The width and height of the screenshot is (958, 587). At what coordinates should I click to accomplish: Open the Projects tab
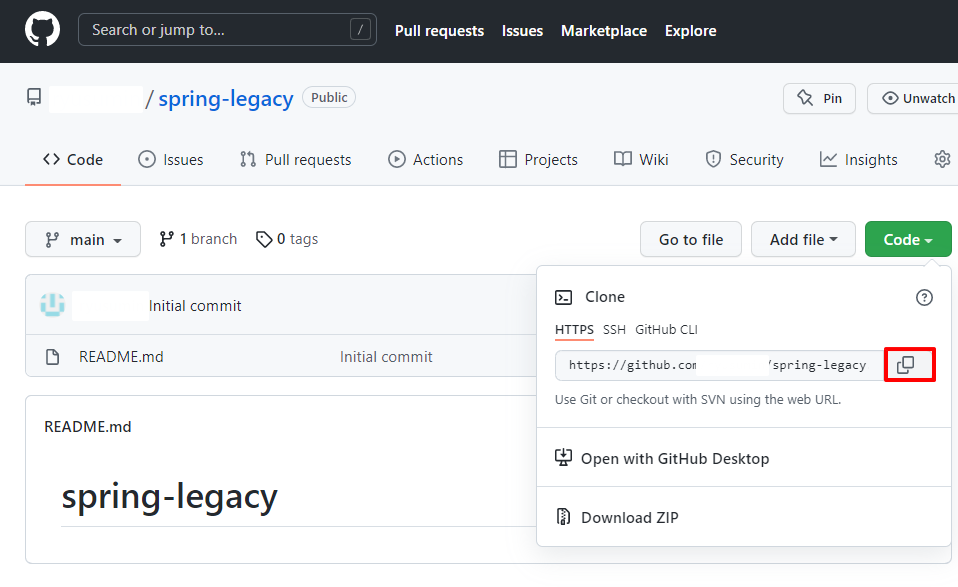pos(538,159)
